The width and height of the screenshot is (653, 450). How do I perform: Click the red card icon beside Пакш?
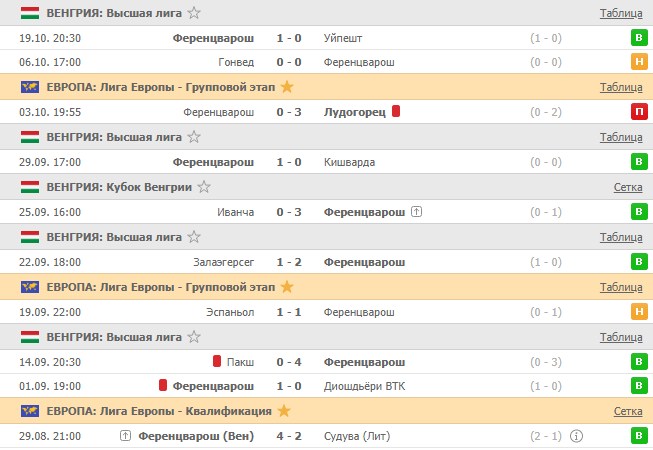click(x=217, y=361)
